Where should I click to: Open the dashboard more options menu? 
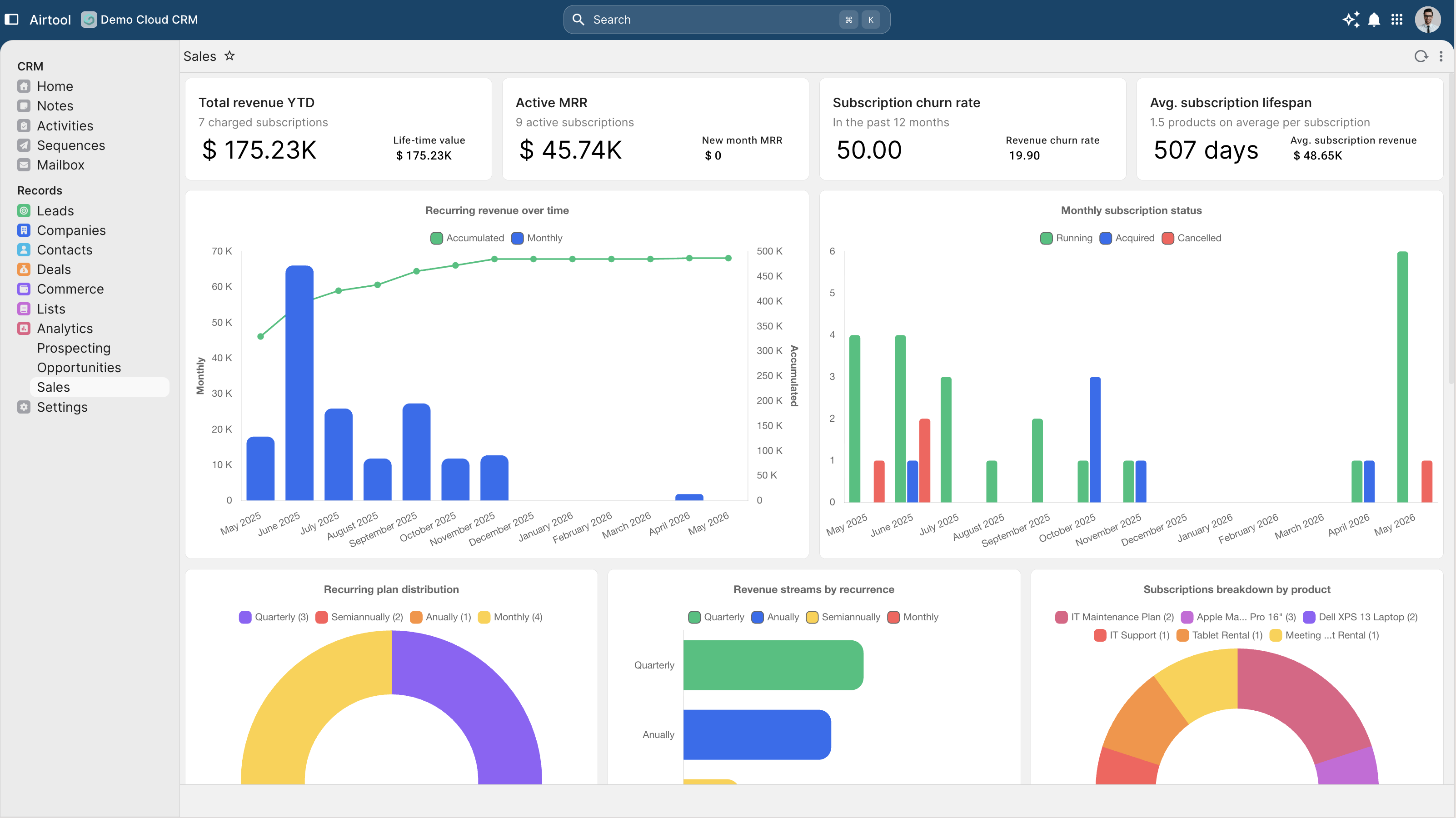(x=1441, y=56)
